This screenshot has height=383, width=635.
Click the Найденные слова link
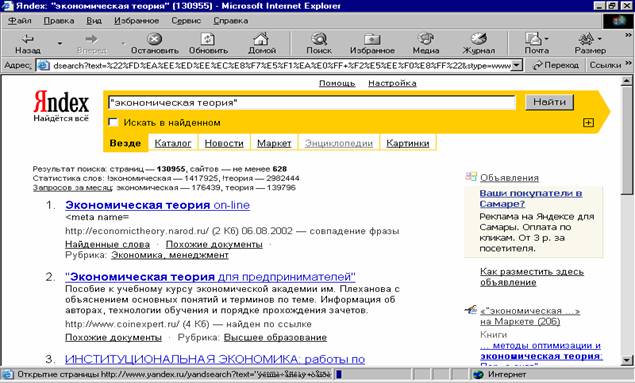click(x=107, y=245)
